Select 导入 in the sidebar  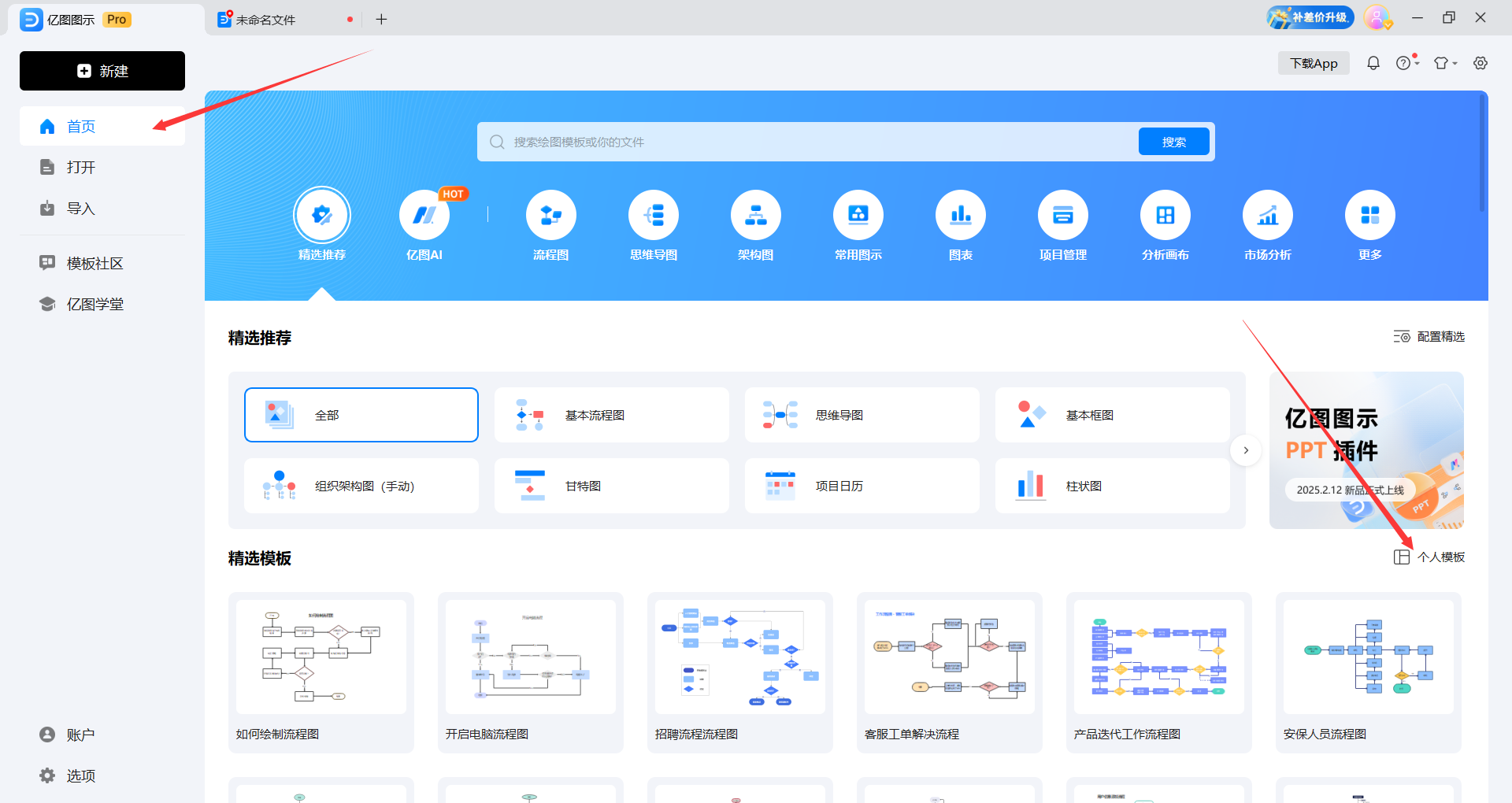pyautogui.click(x=102, y=208)
